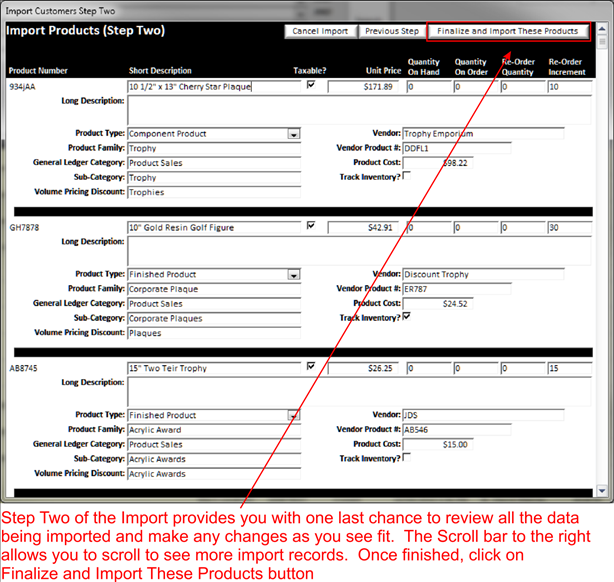
Task: Click Quantity On Order field for GH7878
Action: pyautogui.click(x=476, y=228)
